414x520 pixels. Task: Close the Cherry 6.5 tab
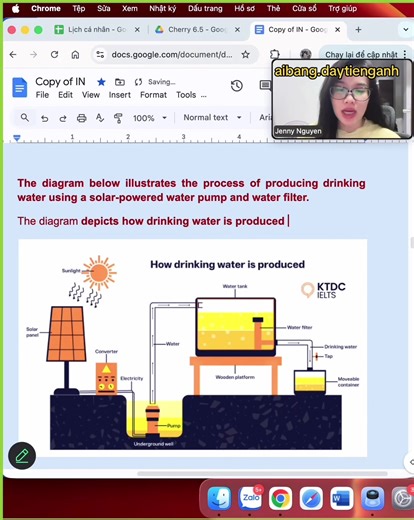[x=237, y=30]
